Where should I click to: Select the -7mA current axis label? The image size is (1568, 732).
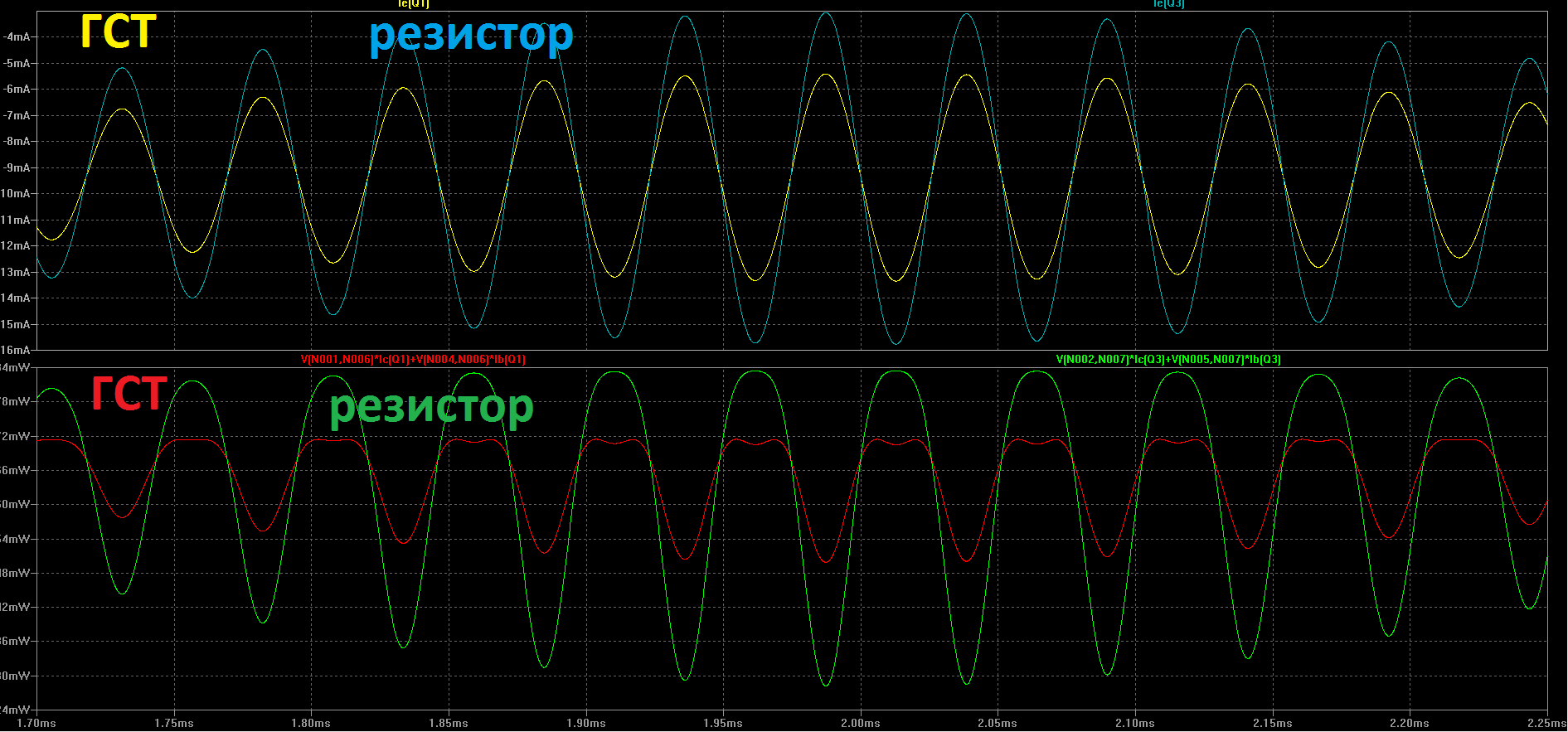[x=16, y=115]
